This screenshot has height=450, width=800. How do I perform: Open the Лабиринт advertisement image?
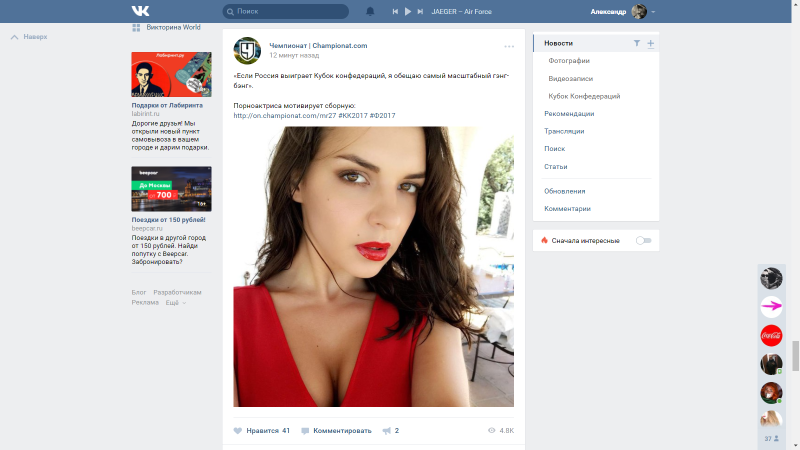tap(171, 74)
